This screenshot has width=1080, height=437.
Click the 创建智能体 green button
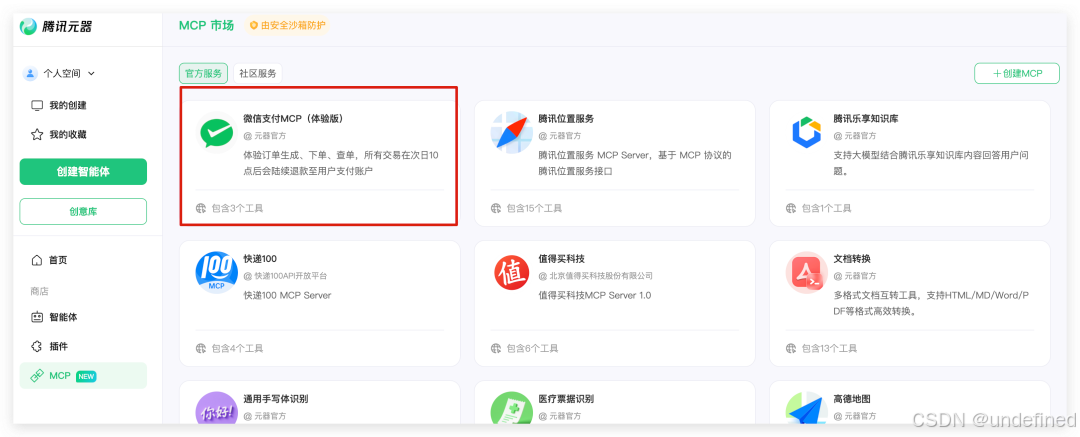(x=83, y=172)
